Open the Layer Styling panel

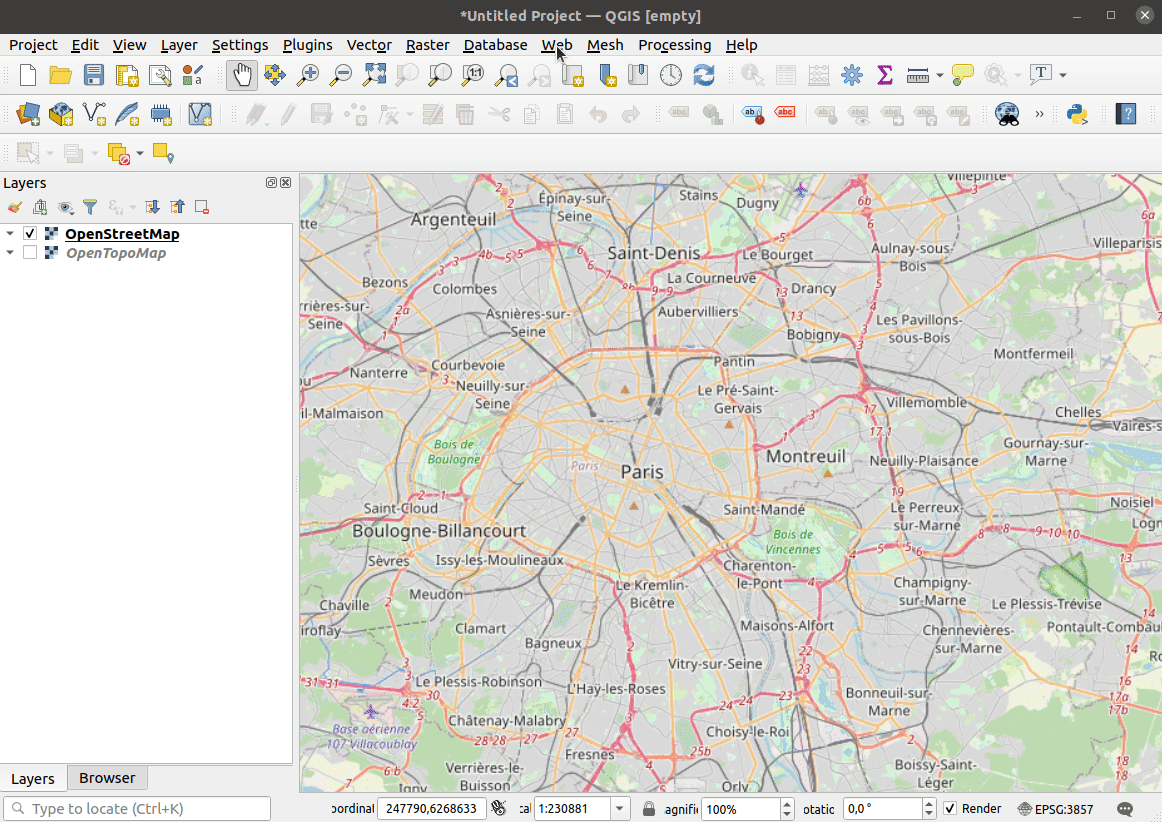[14, 207]
